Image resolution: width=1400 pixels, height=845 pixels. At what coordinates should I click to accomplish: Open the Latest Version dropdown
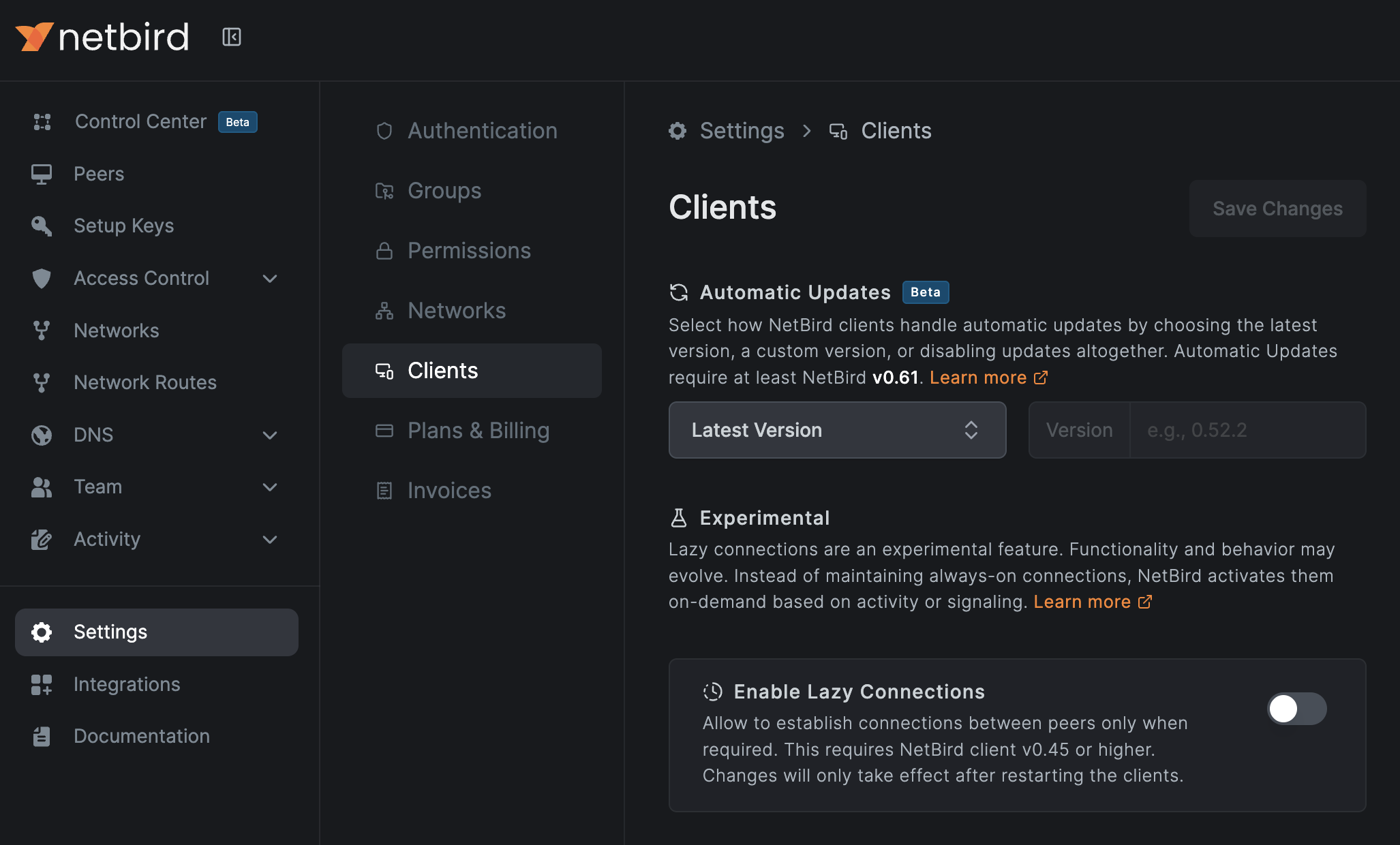pyautogui.click(x=837, y=430)
